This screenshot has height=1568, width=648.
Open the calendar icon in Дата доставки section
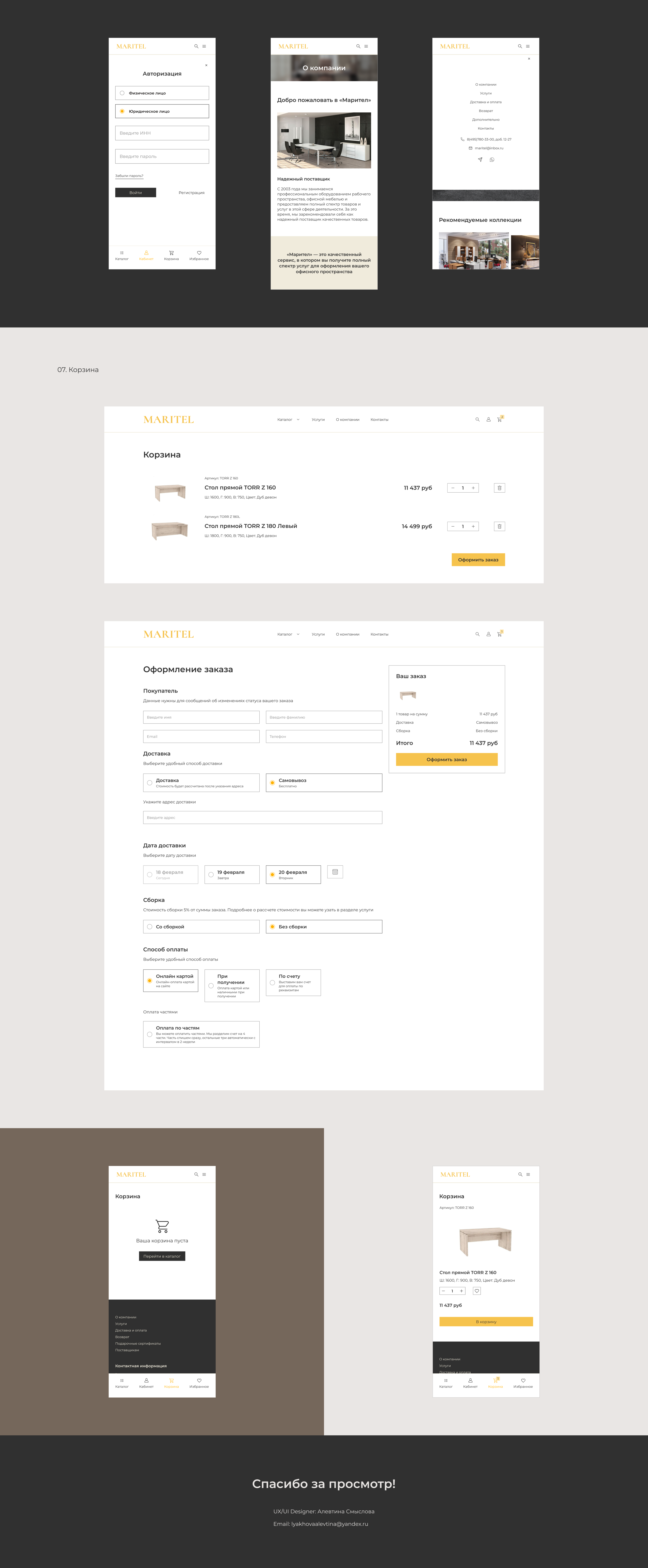coord(335,872)
